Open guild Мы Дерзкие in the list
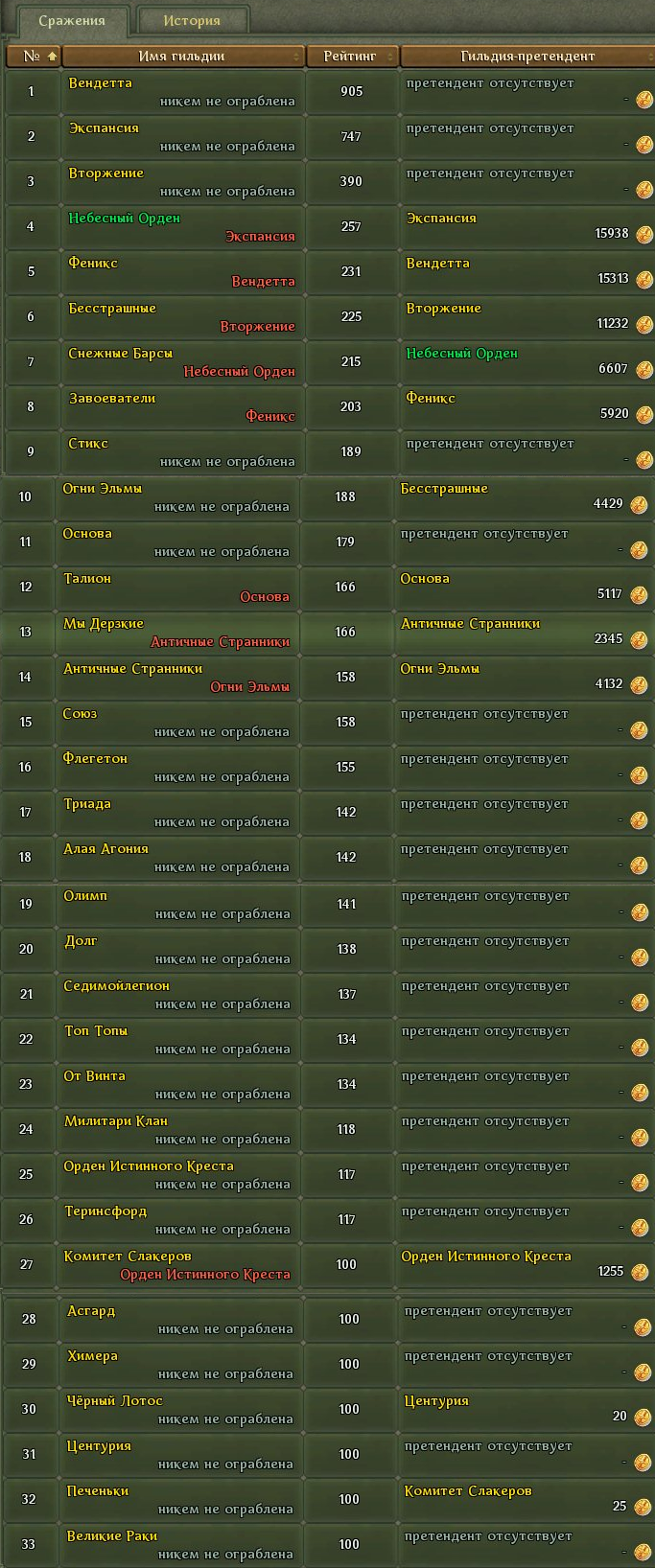 coord(104,624)
